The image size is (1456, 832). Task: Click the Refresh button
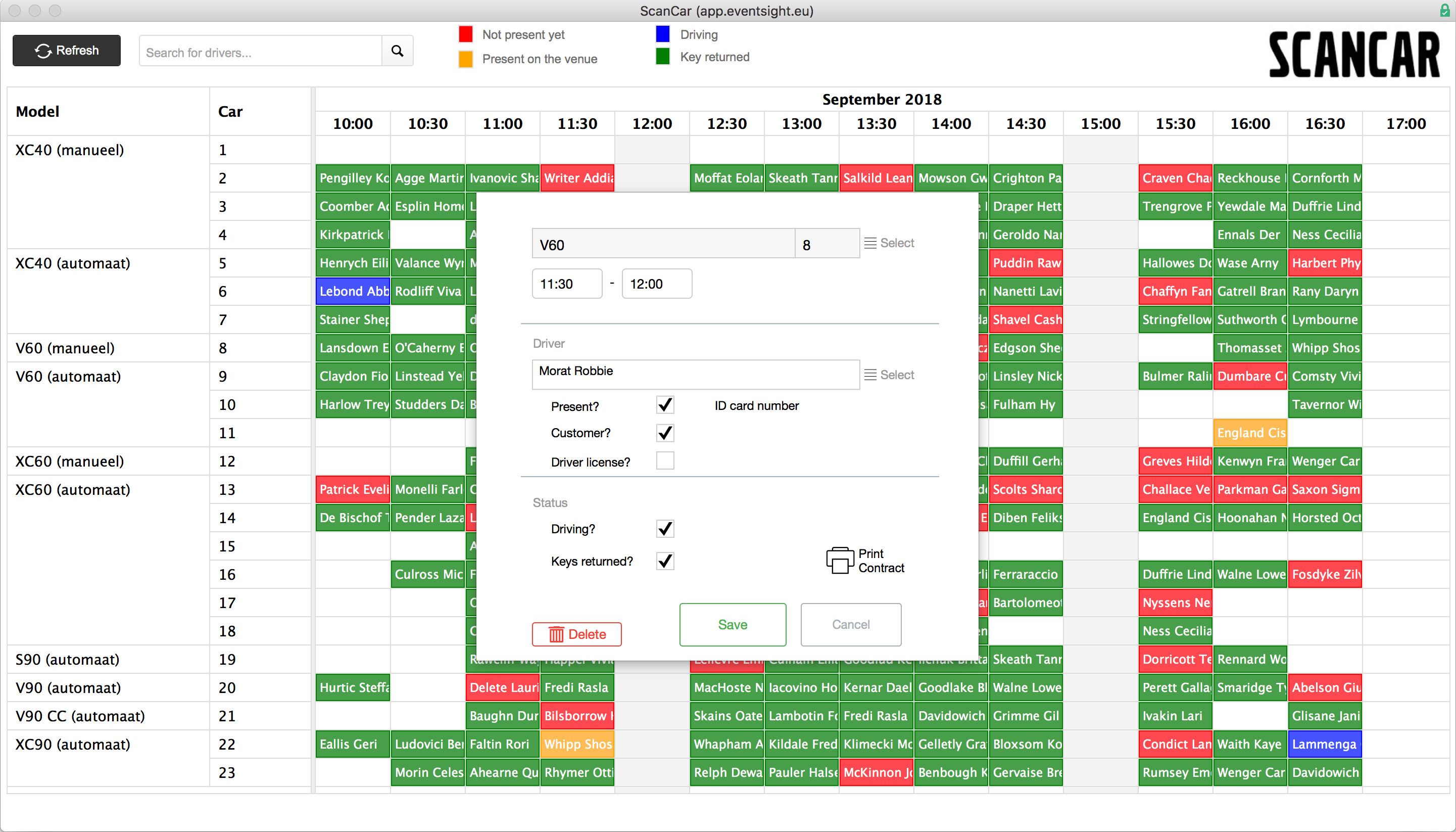67,50
